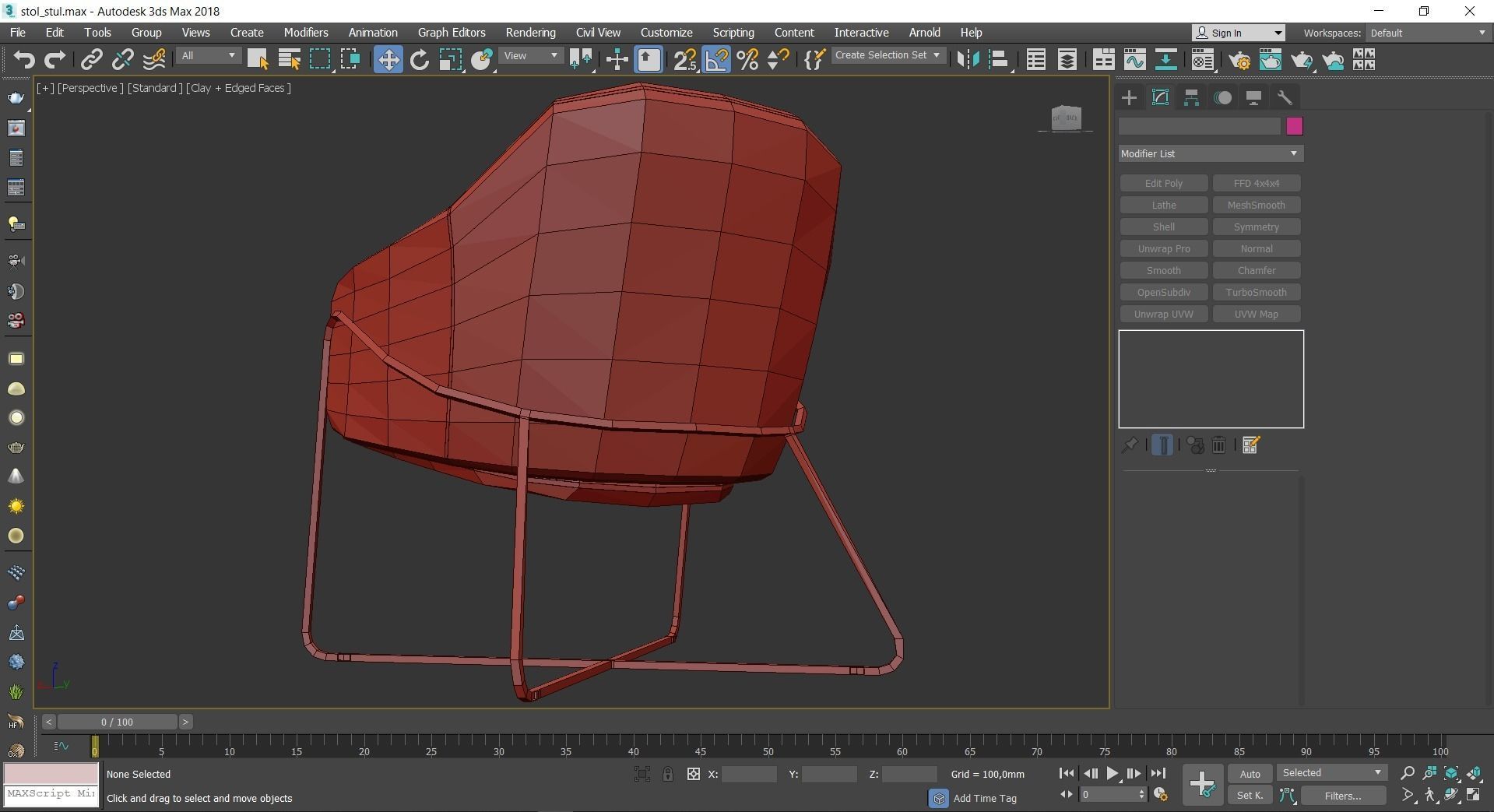Open the viewport [+] general menu

pyautogui.click(x=45, y=88)
